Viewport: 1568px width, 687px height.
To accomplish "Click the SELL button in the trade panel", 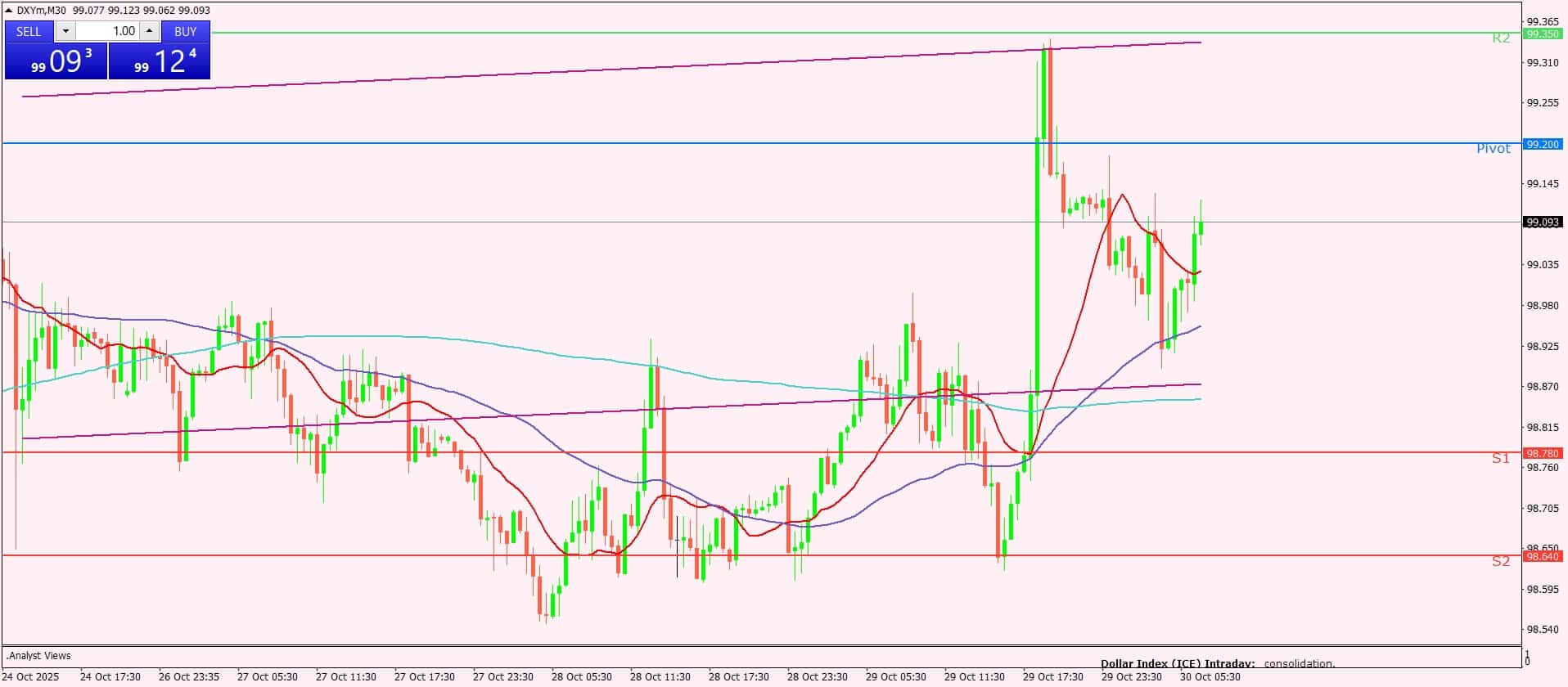I will point(29,31).
